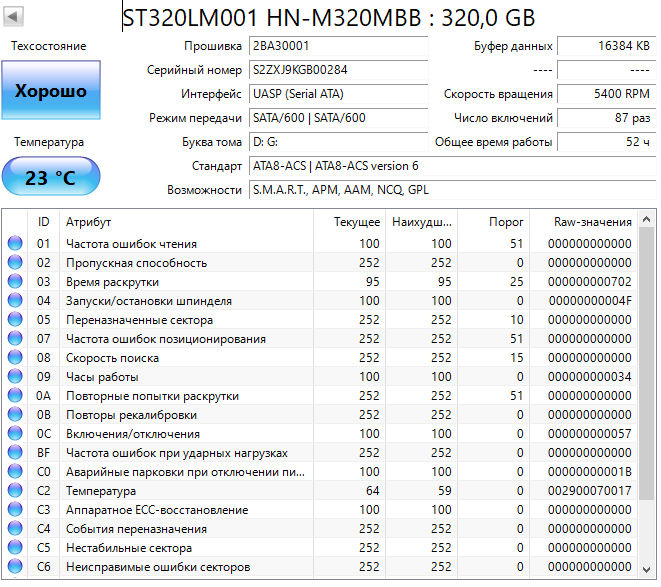Click the Техсостояние label
The width and height of the screenshot is (661, 587).
coord(48,46)
